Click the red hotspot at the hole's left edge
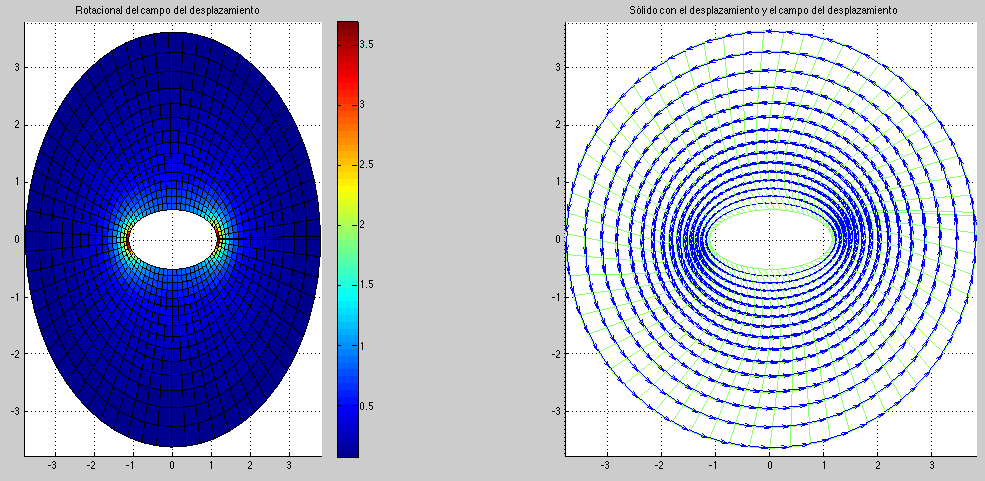 (x=128, y=240)
